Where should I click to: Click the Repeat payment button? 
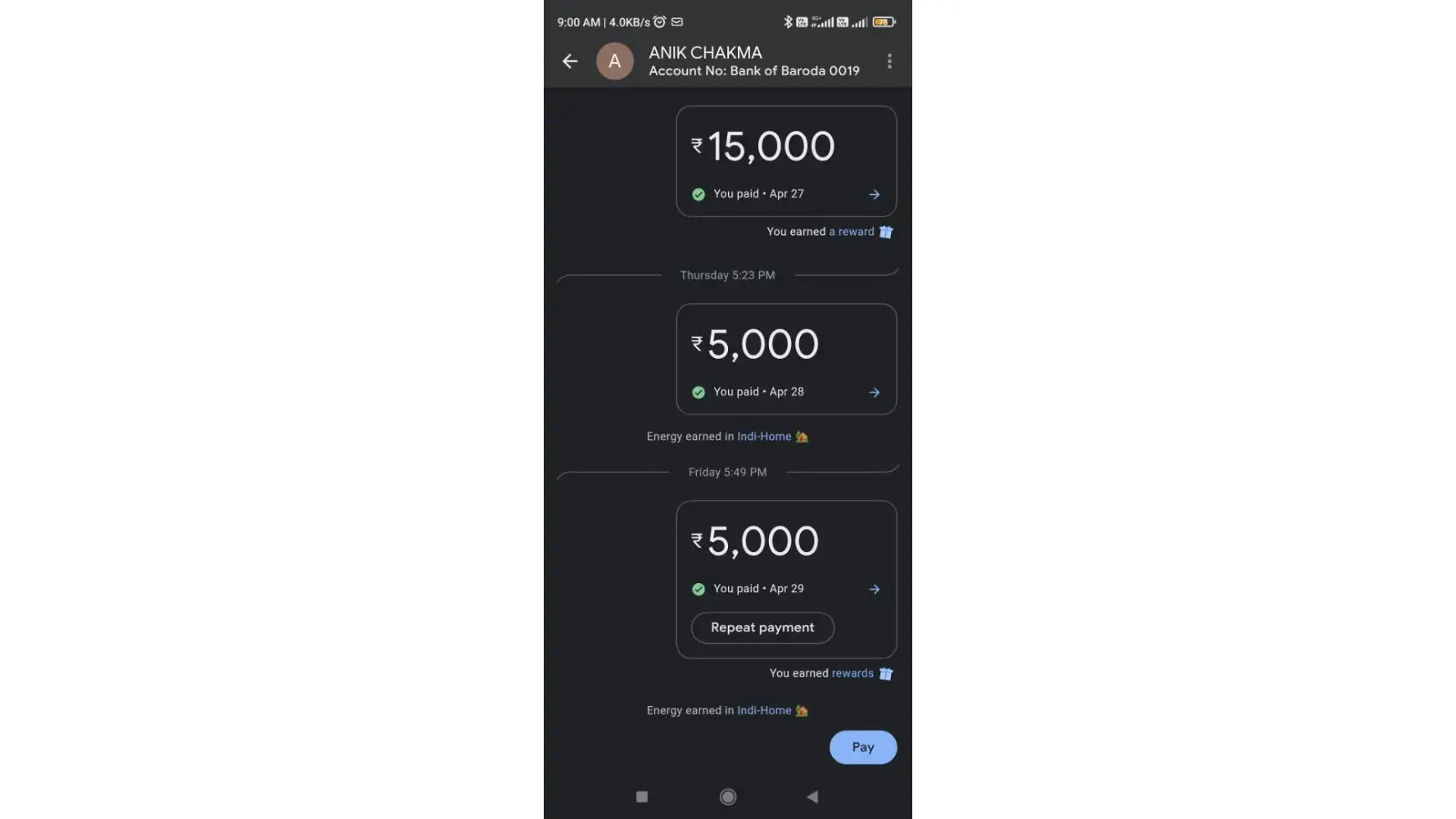point(762,627)
